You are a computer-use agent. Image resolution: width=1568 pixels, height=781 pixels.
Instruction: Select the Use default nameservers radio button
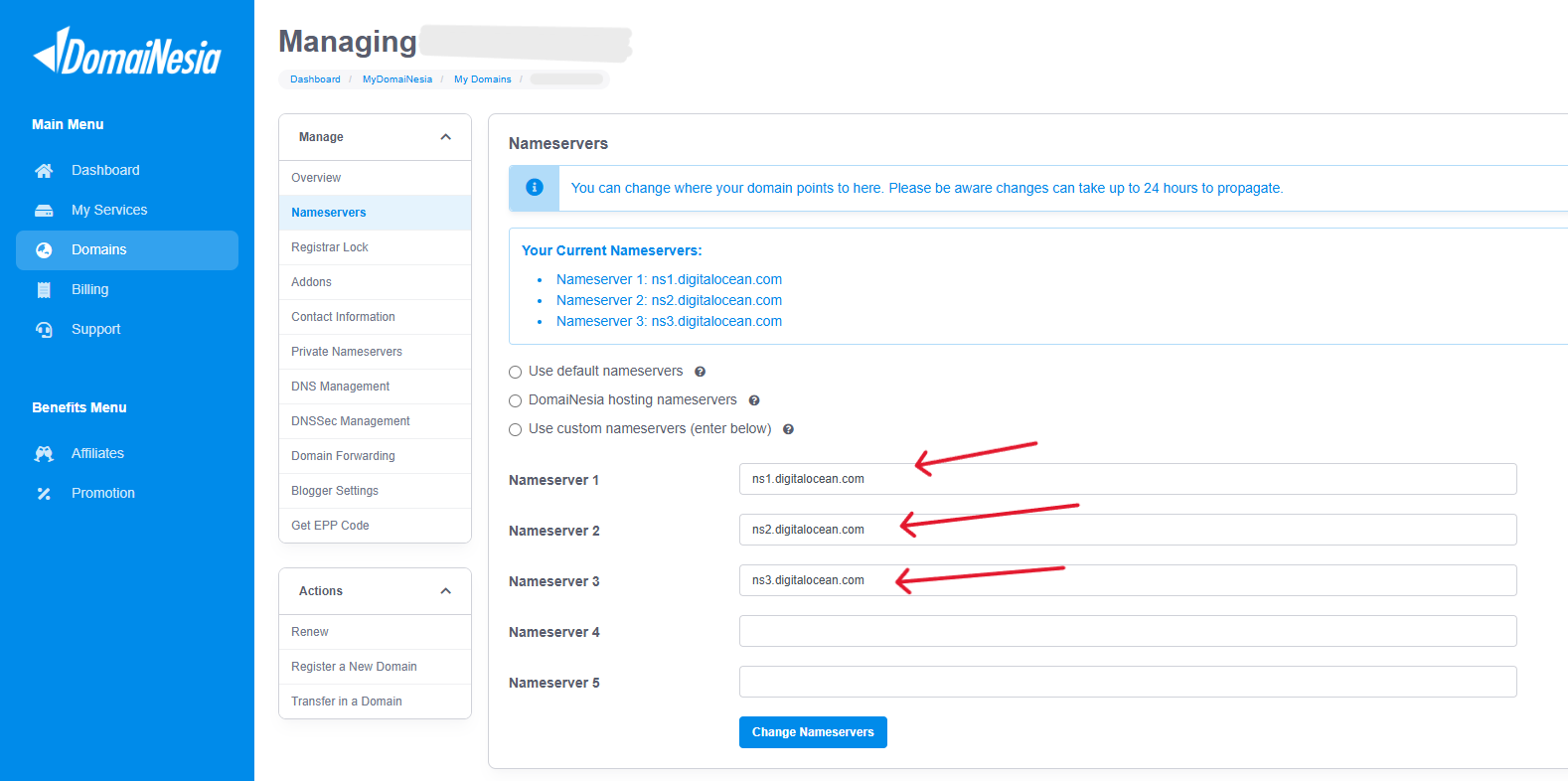[x=515, y=373]
